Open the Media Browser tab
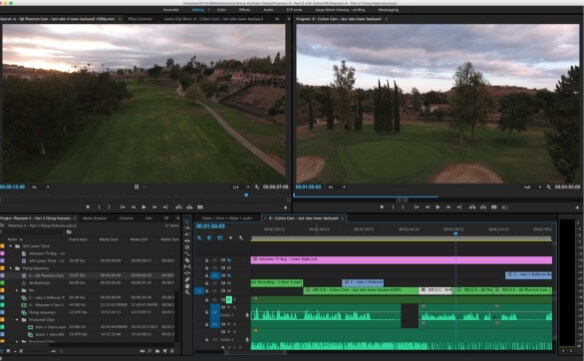This screenshot has width=584, height=361. click(95, 218)
